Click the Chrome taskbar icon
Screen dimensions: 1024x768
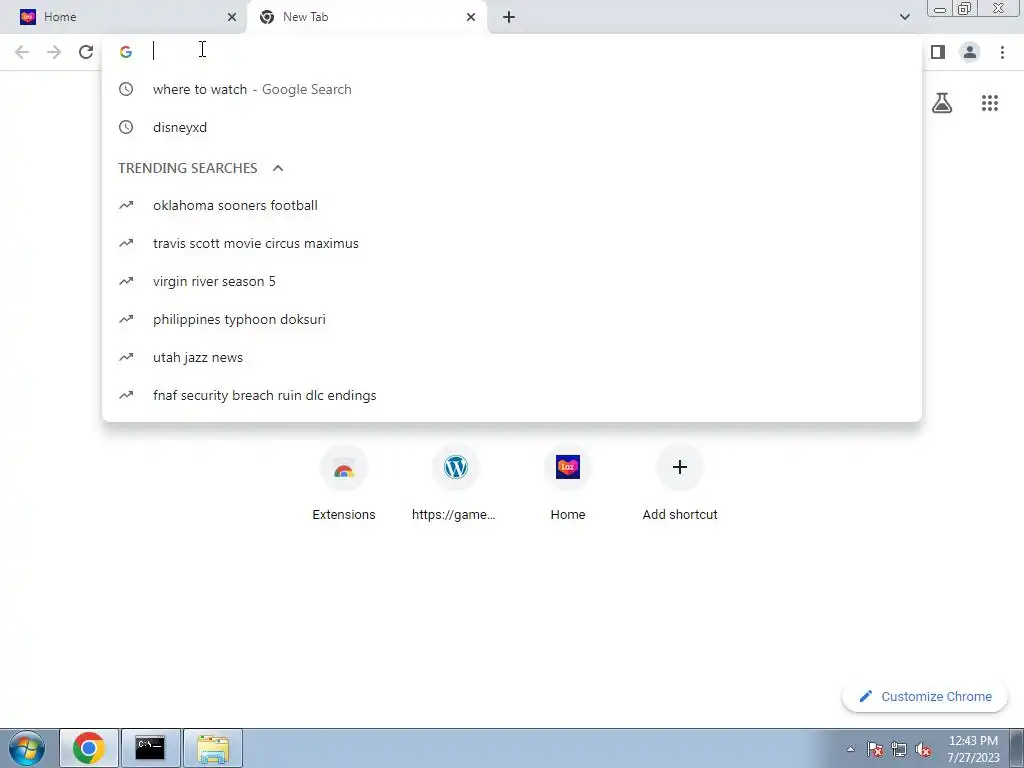pyautogui.click(x=89, y=748)
